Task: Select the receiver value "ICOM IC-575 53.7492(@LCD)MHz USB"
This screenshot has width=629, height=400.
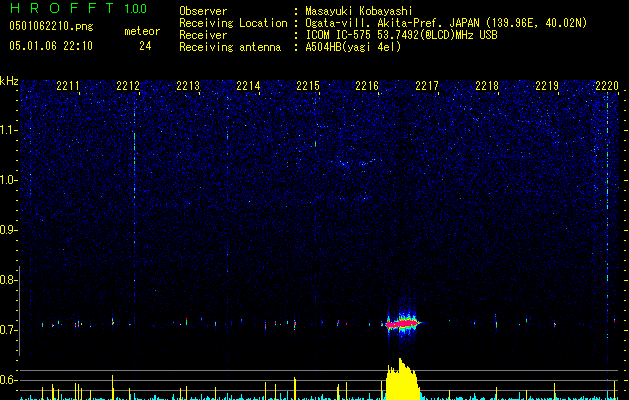Action: pos(401,35)
